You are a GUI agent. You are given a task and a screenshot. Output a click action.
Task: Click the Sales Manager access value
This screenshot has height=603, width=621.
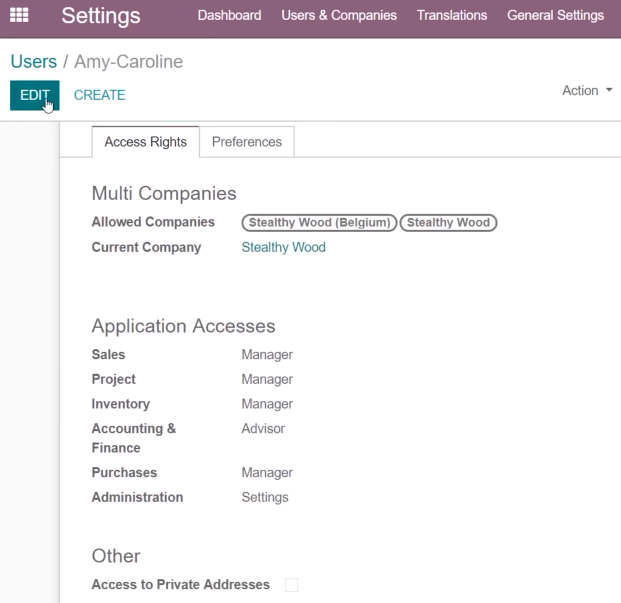point(267,354)
